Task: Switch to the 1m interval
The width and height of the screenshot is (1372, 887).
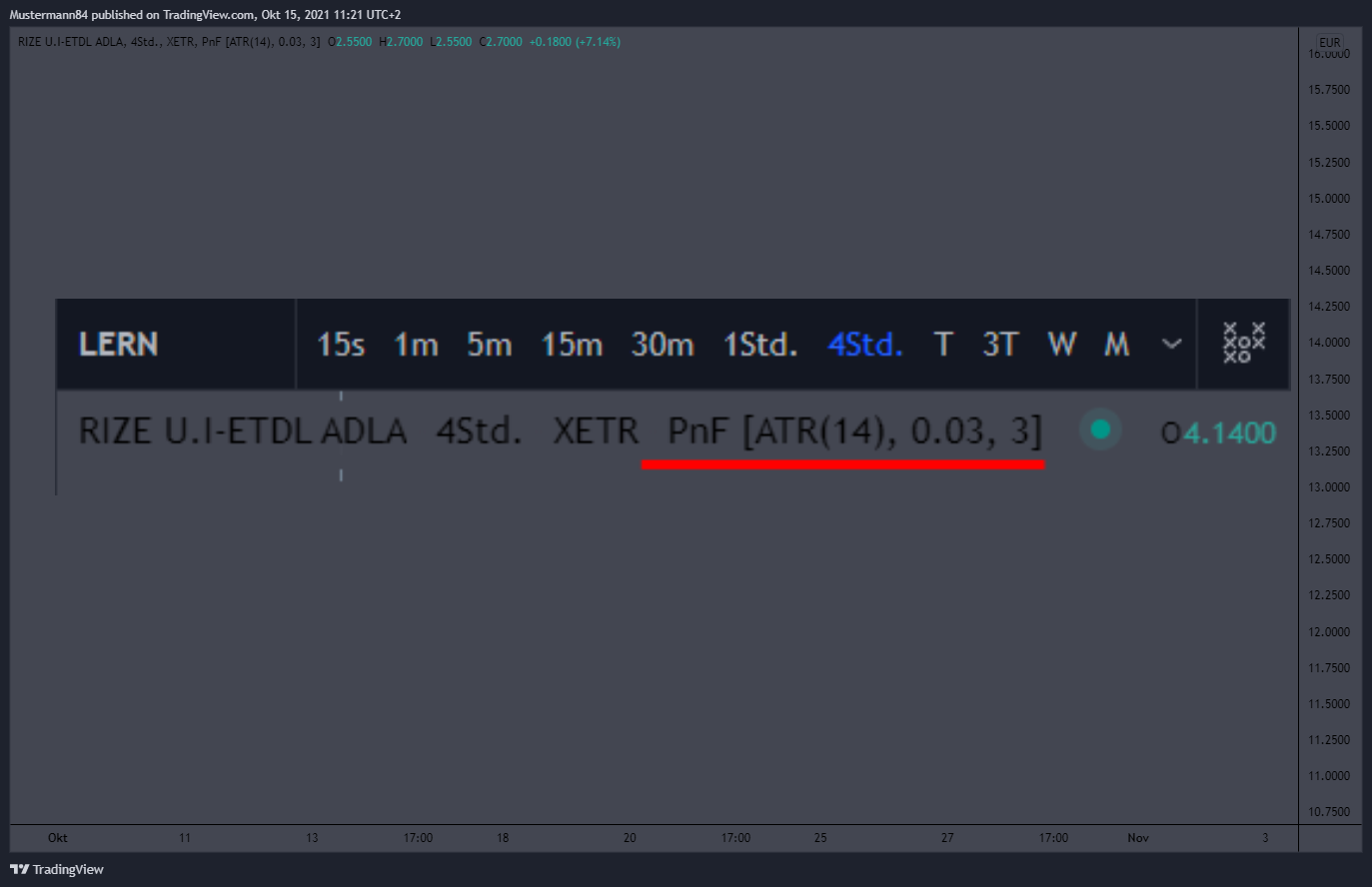Action: 416,345
